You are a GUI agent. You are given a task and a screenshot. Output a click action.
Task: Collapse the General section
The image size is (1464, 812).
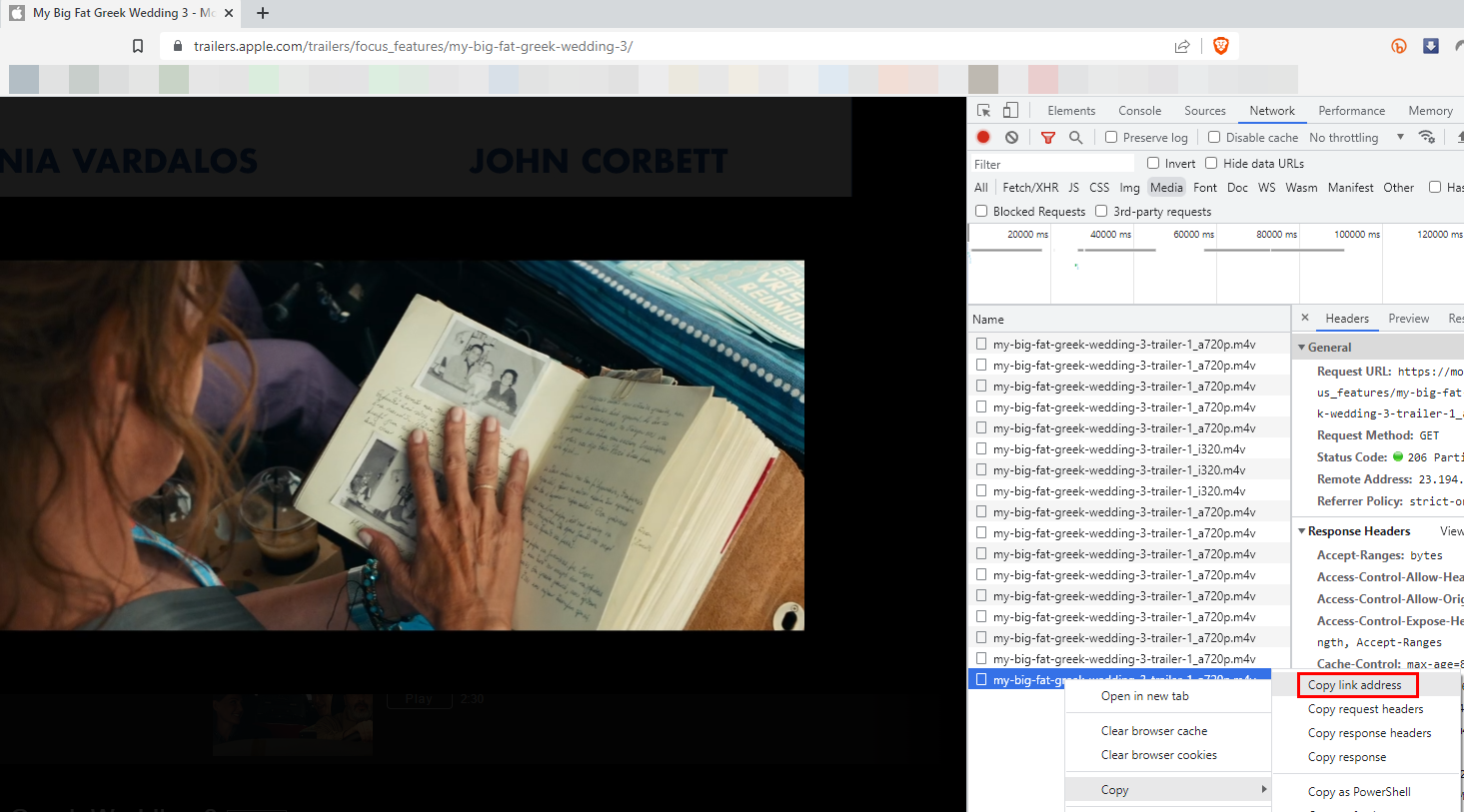point(1302,348)
